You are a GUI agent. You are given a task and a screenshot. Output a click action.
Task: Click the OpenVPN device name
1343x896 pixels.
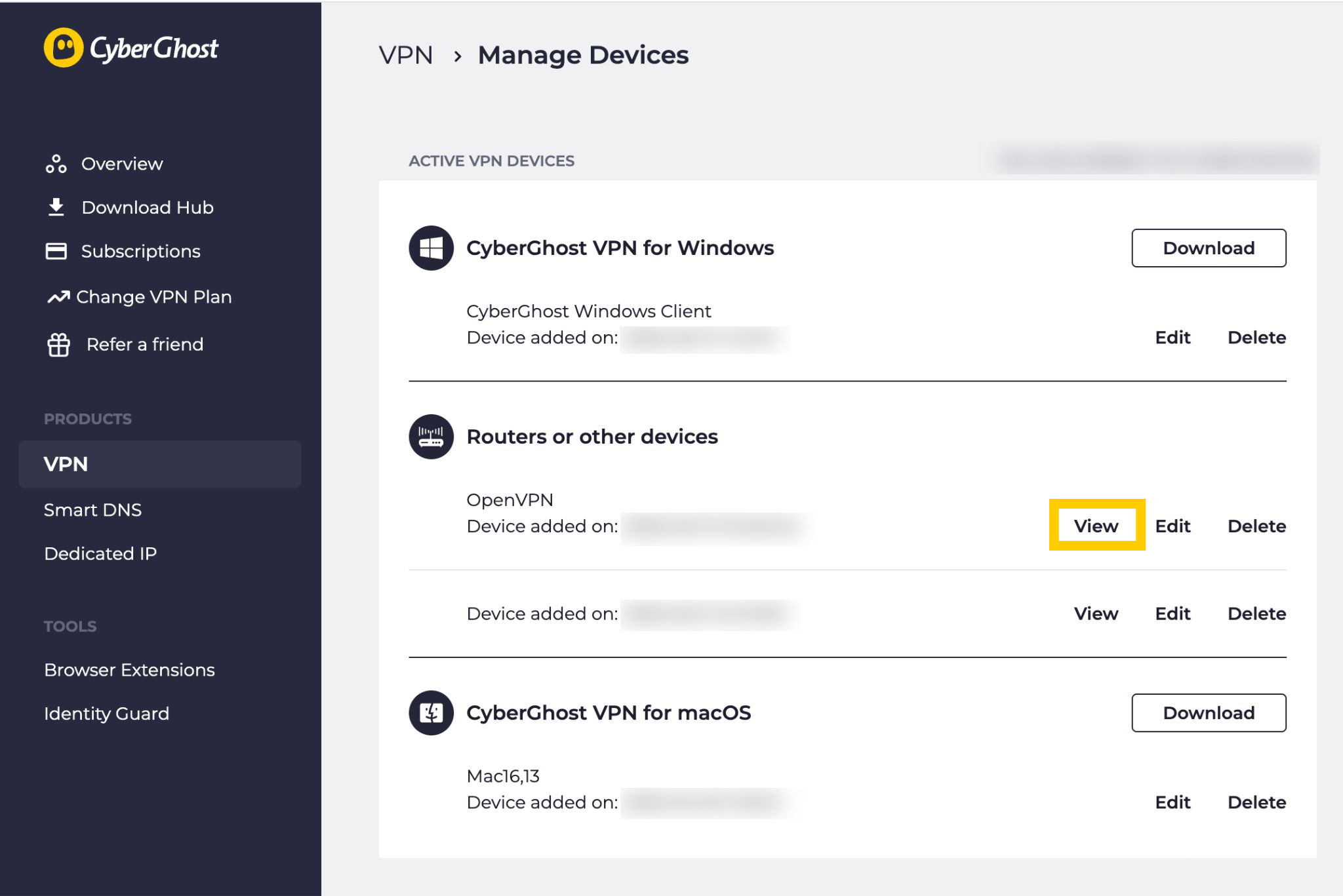click(x=510, y=500)
